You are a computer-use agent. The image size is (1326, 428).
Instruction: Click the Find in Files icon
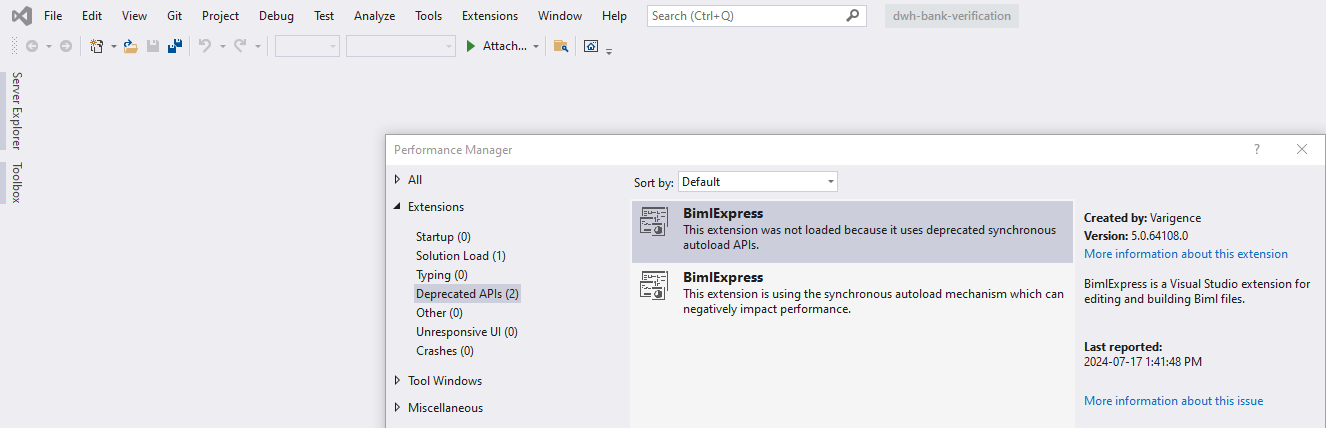(561, 46)
